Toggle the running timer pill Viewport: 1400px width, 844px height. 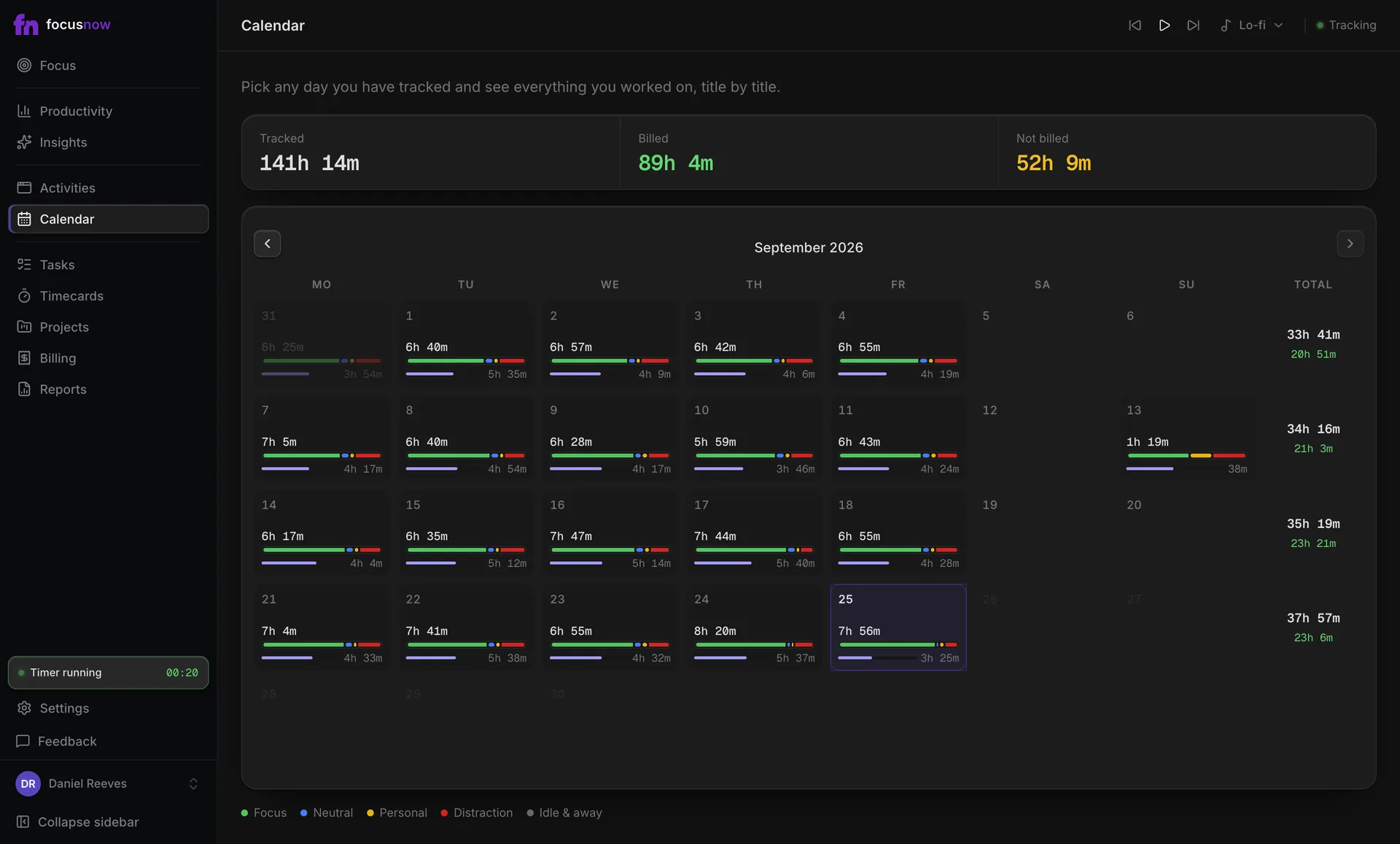click(x=108, y=673)
